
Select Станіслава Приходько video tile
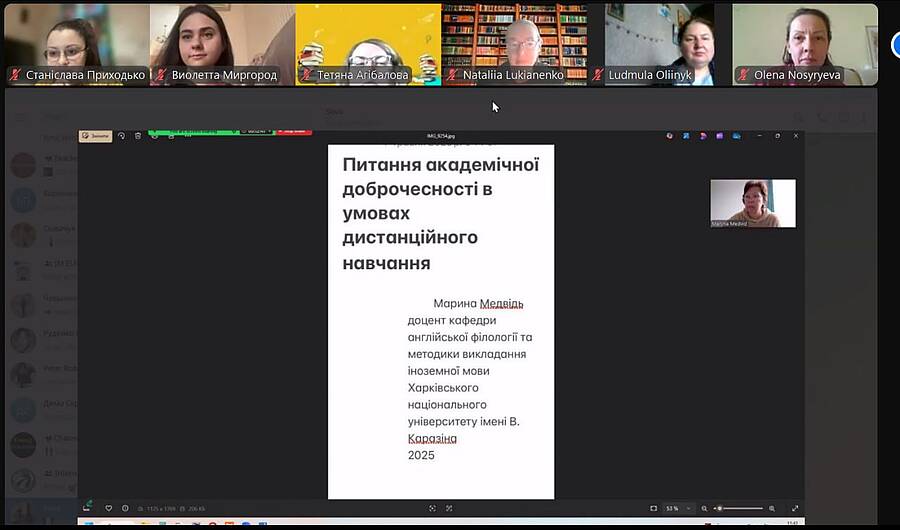click(77, 45)
